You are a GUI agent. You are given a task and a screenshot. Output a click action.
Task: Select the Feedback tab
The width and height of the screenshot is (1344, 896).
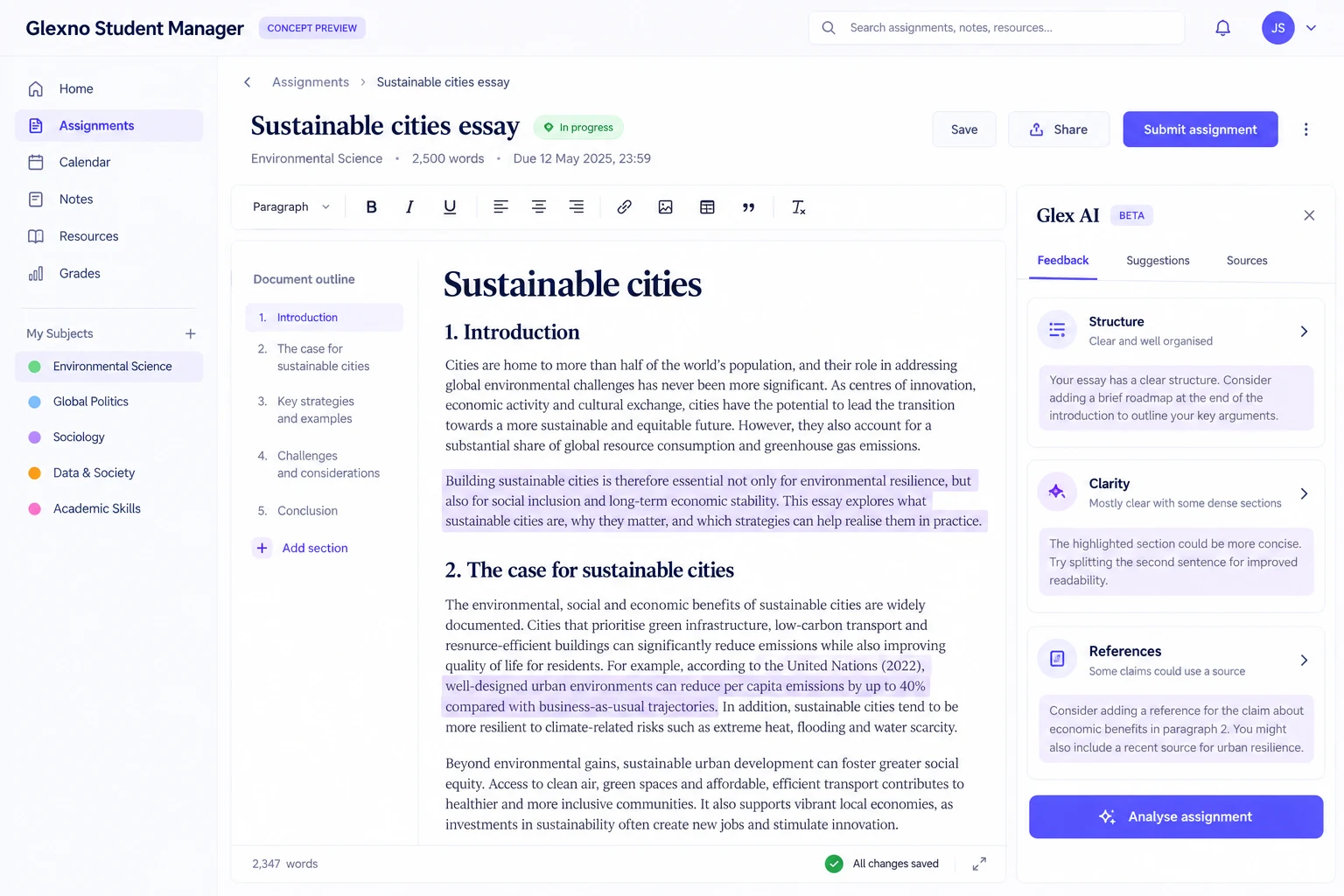coord(1063,261)
